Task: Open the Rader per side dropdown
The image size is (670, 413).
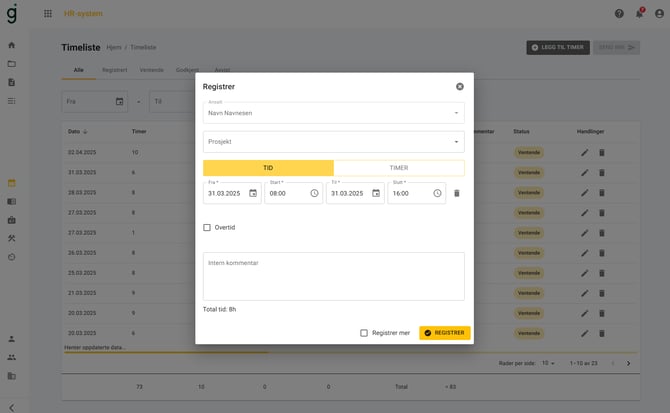Action: tap(550, 363)
